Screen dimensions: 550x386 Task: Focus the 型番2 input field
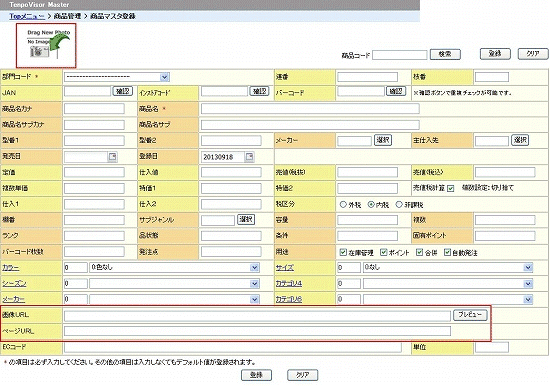231,141
